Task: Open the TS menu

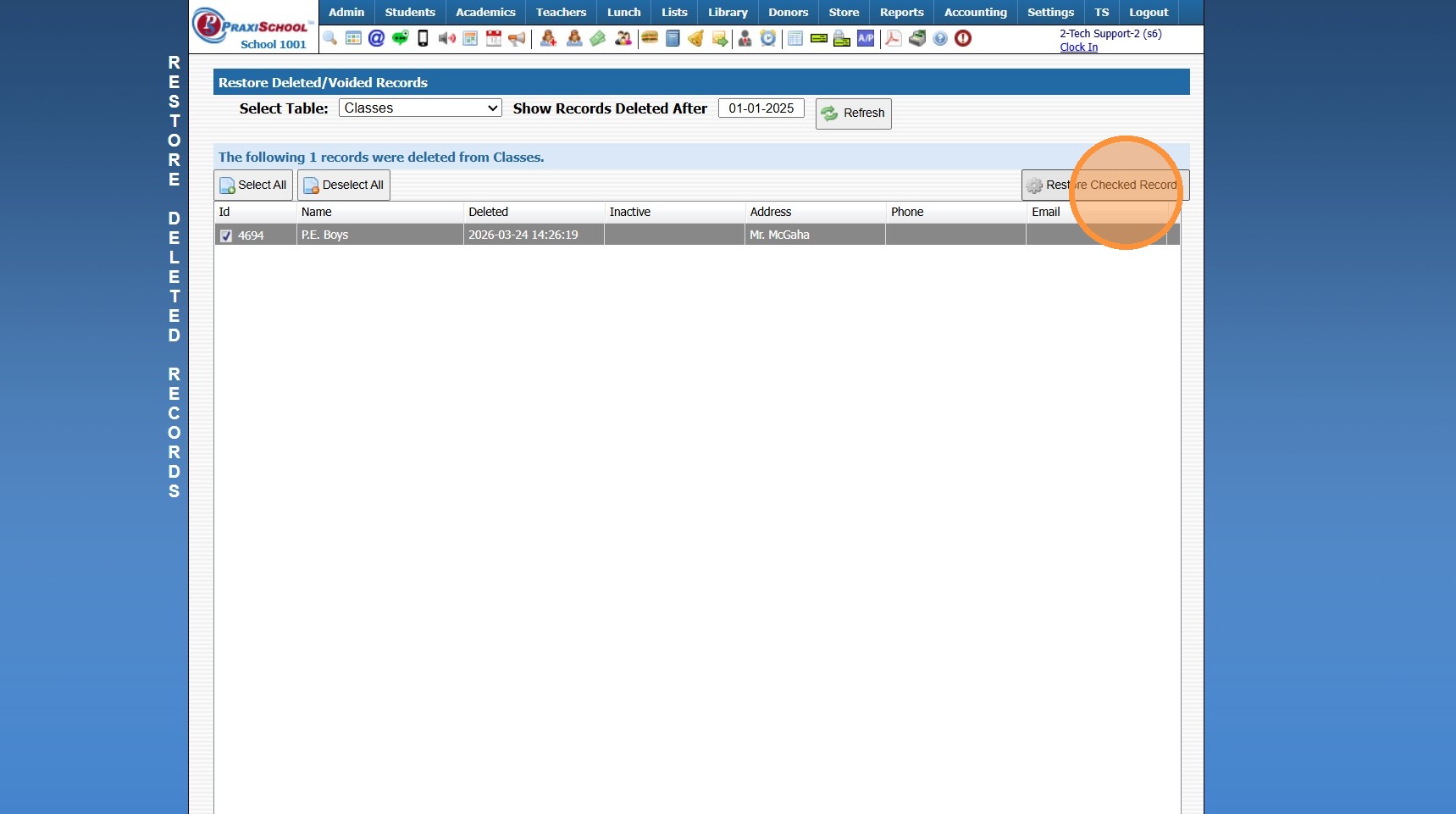Action: pos(1101,12)
